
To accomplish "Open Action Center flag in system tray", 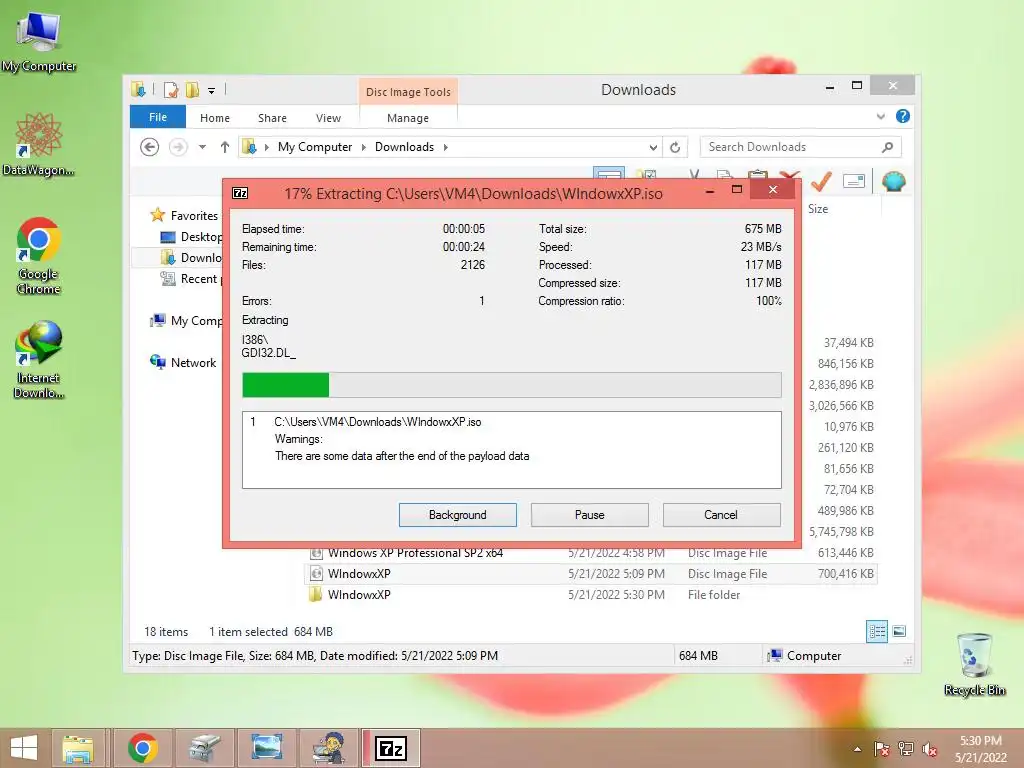I will [882, 749].
